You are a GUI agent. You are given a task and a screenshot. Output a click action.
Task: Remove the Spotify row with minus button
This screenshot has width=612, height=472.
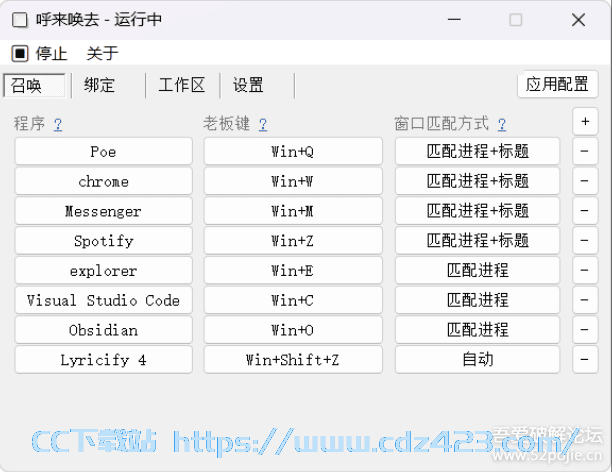(585, 240)
